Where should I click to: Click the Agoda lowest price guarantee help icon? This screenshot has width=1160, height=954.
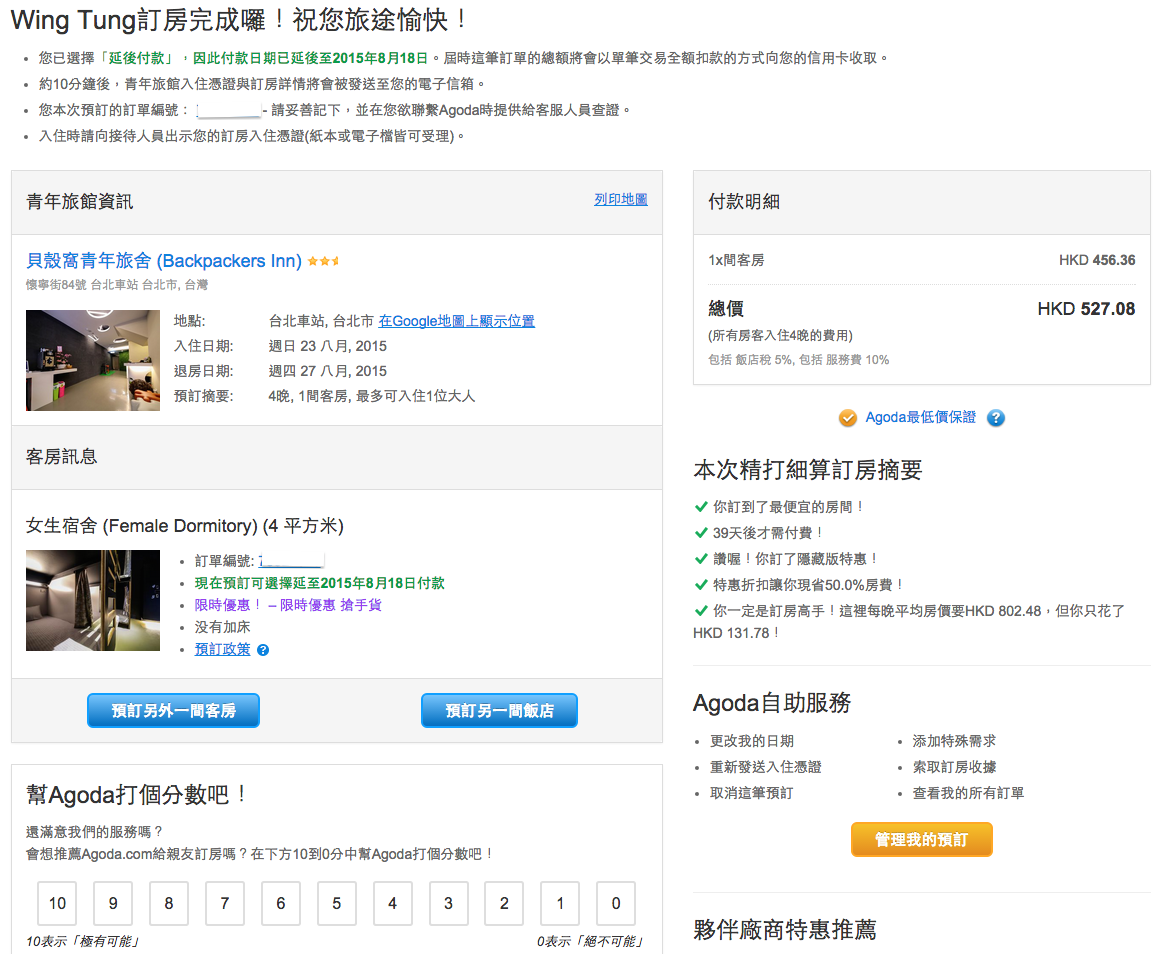[996, 418]
